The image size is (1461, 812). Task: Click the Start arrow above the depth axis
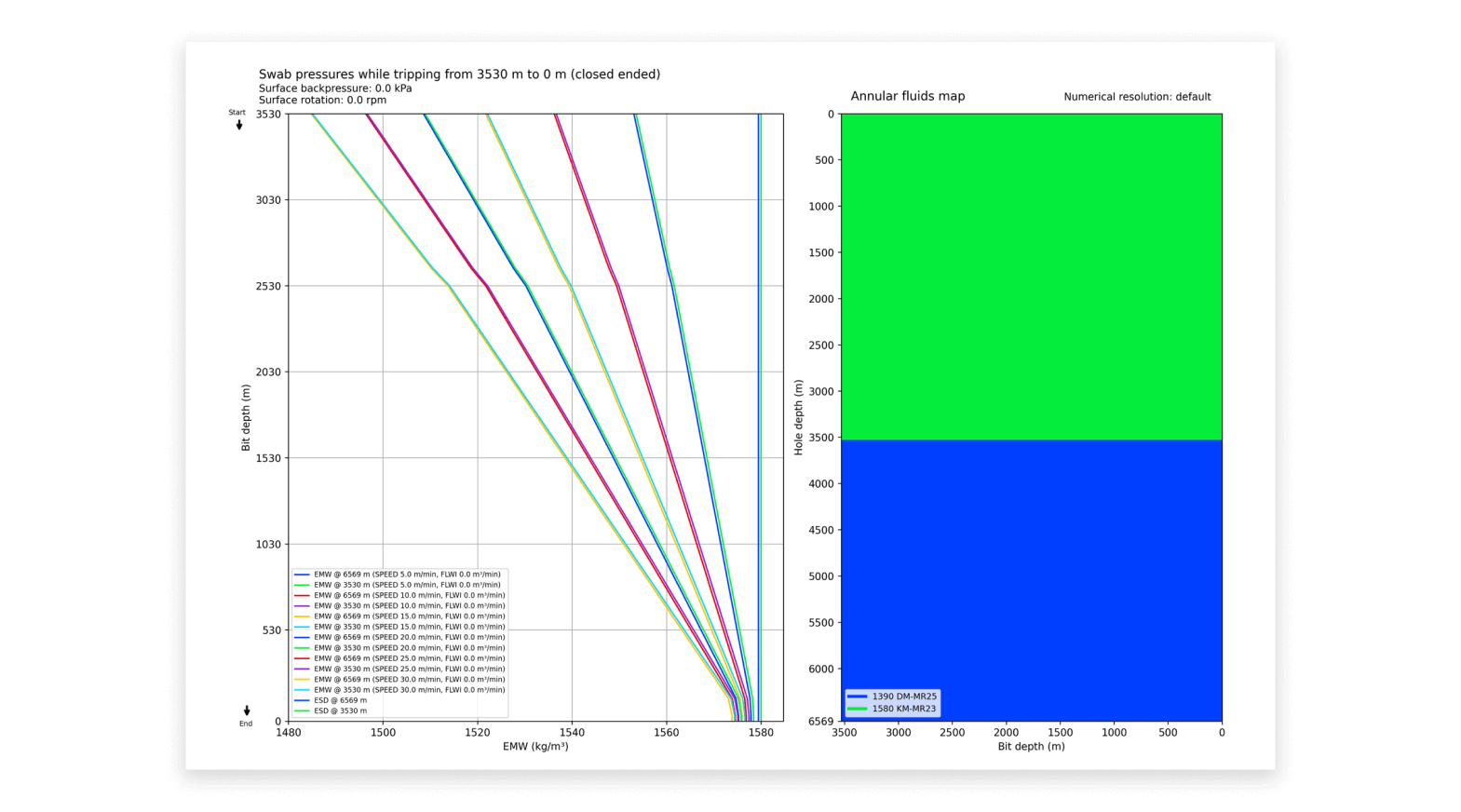tap(238, 124)
